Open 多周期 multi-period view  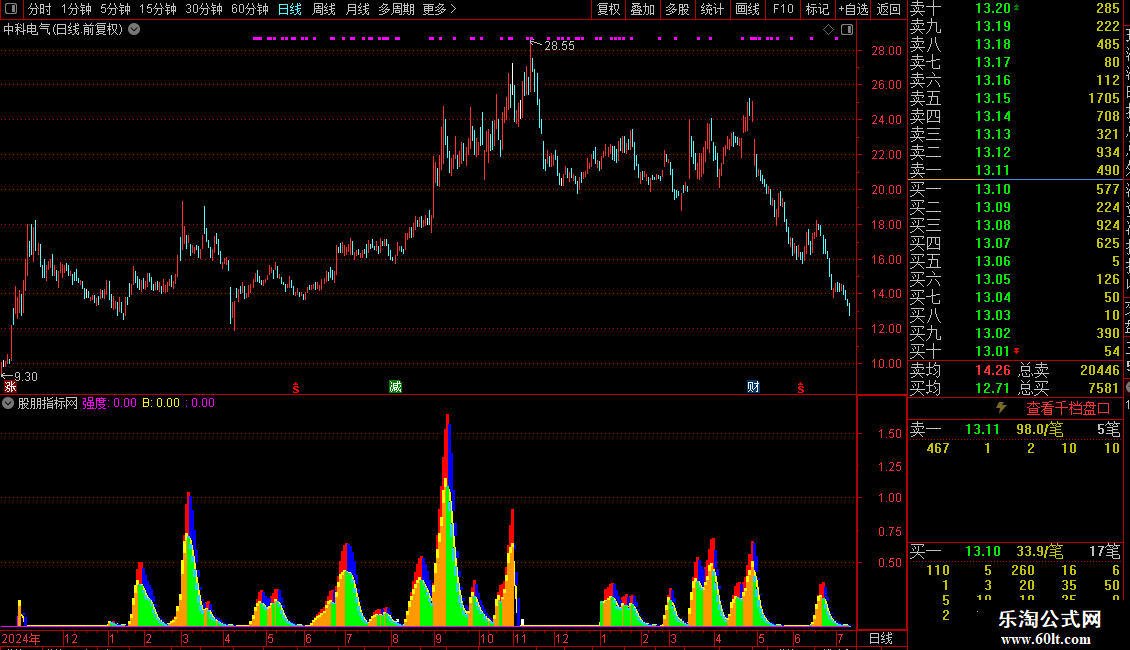[x=396, y=9]
